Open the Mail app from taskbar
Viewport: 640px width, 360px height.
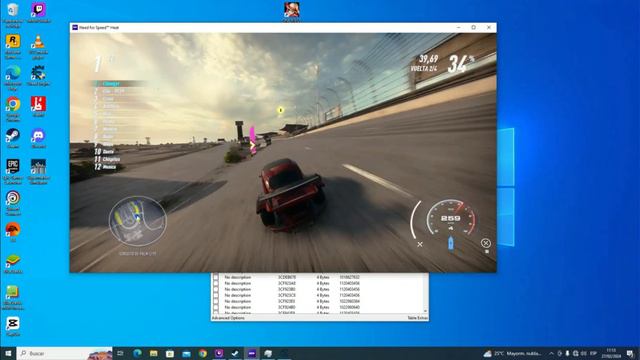(x=186, y=353)
